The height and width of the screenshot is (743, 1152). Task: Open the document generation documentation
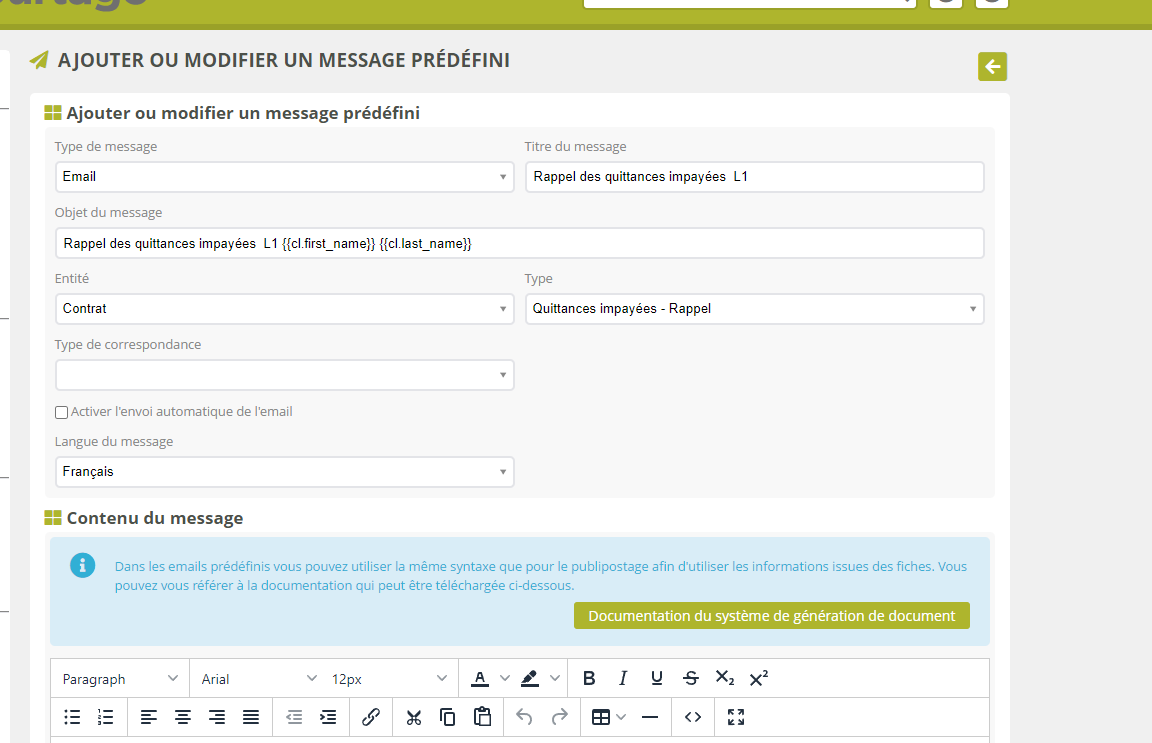click(x=771, y=616)
